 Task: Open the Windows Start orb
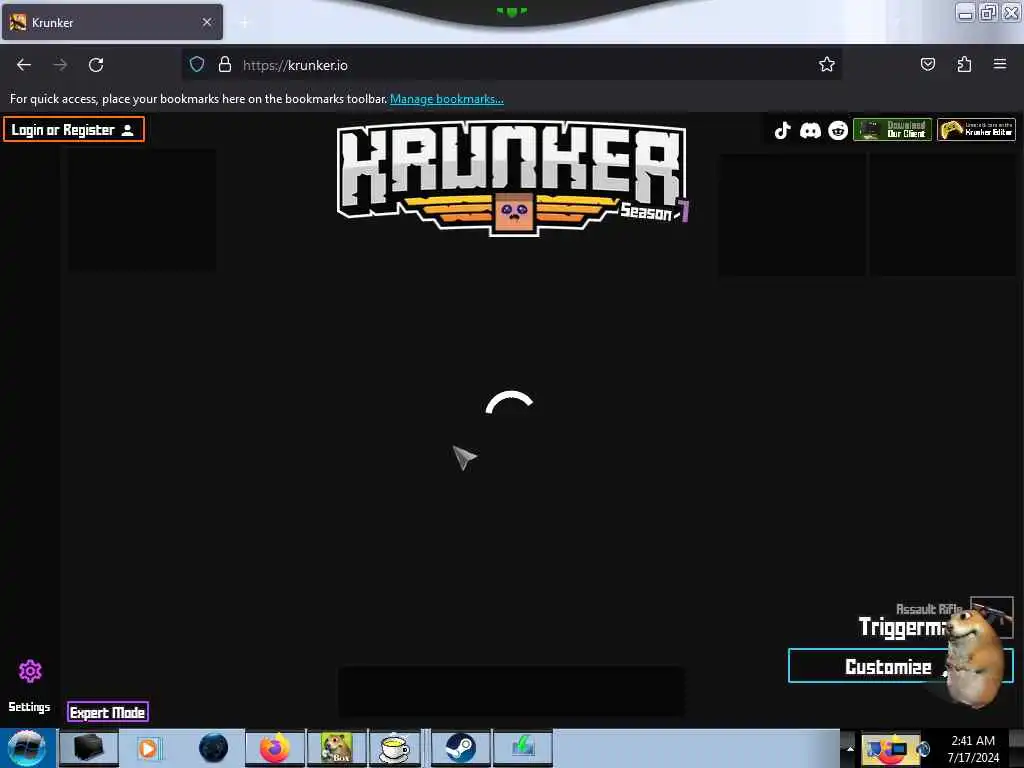tap(27, 748)
